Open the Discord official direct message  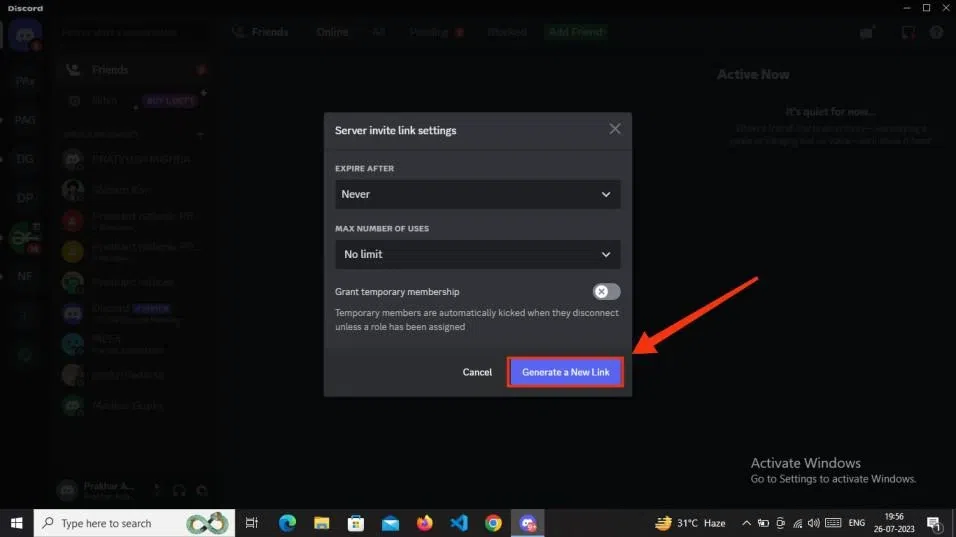coord(134,313)
